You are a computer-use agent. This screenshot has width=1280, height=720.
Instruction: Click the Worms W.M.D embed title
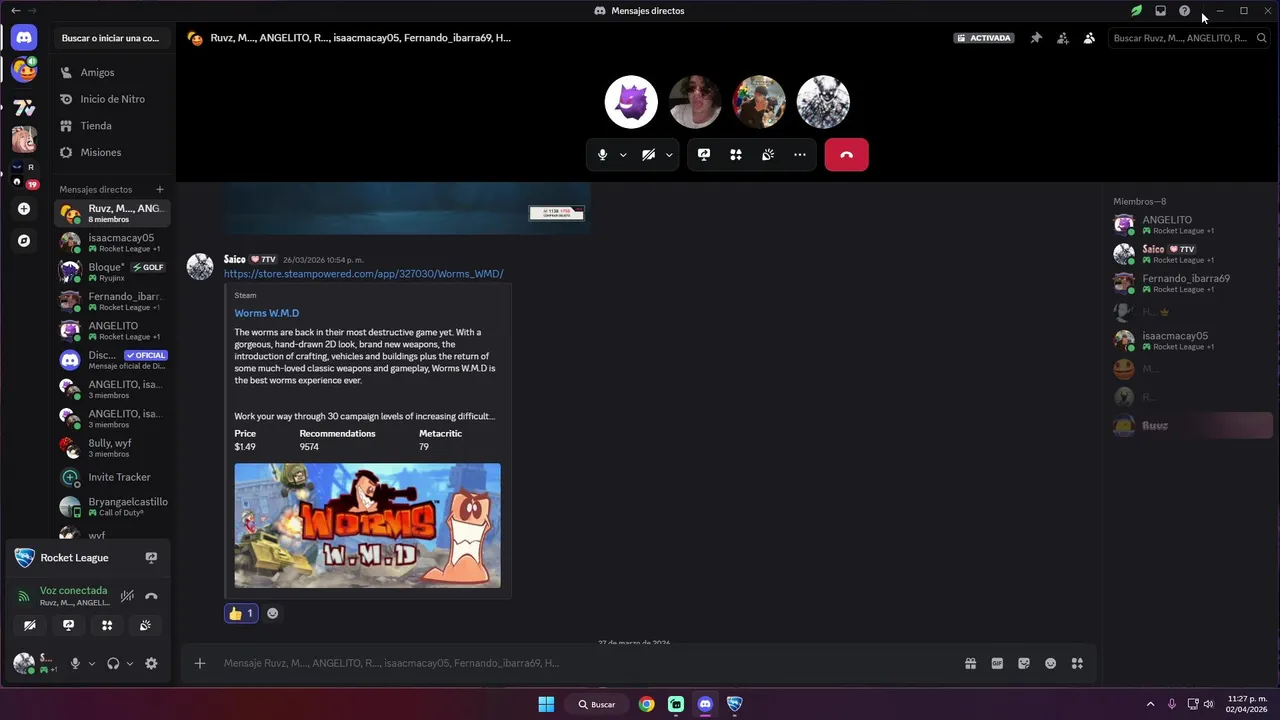point(267,313)
